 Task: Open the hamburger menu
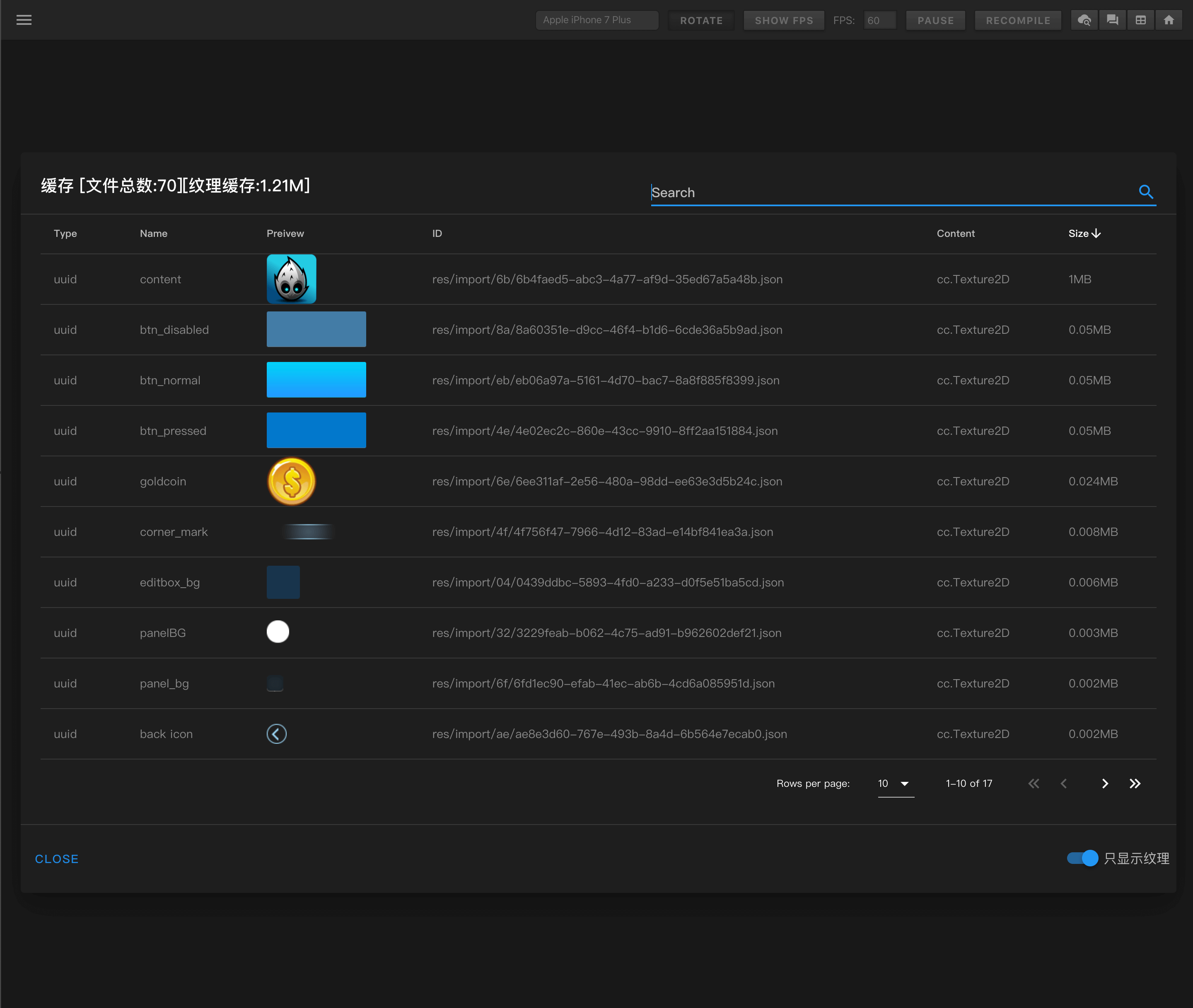[x=24, y=20]
